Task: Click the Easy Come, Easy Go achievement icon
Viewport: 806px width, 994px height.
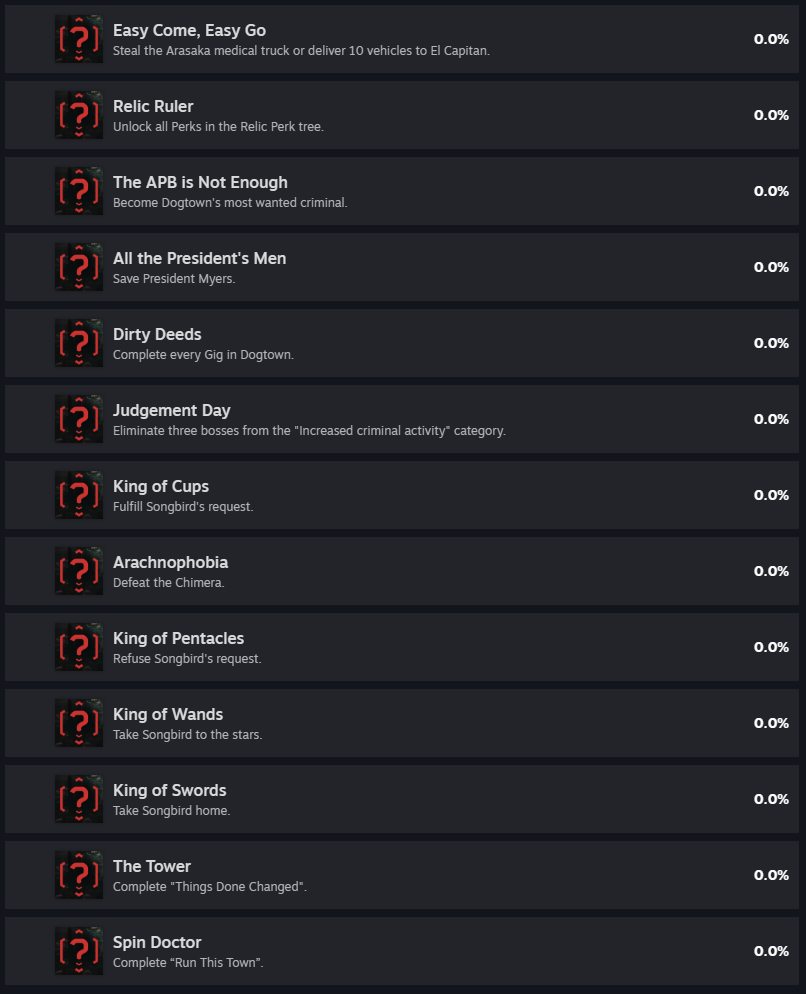Action: pos(78,38)
